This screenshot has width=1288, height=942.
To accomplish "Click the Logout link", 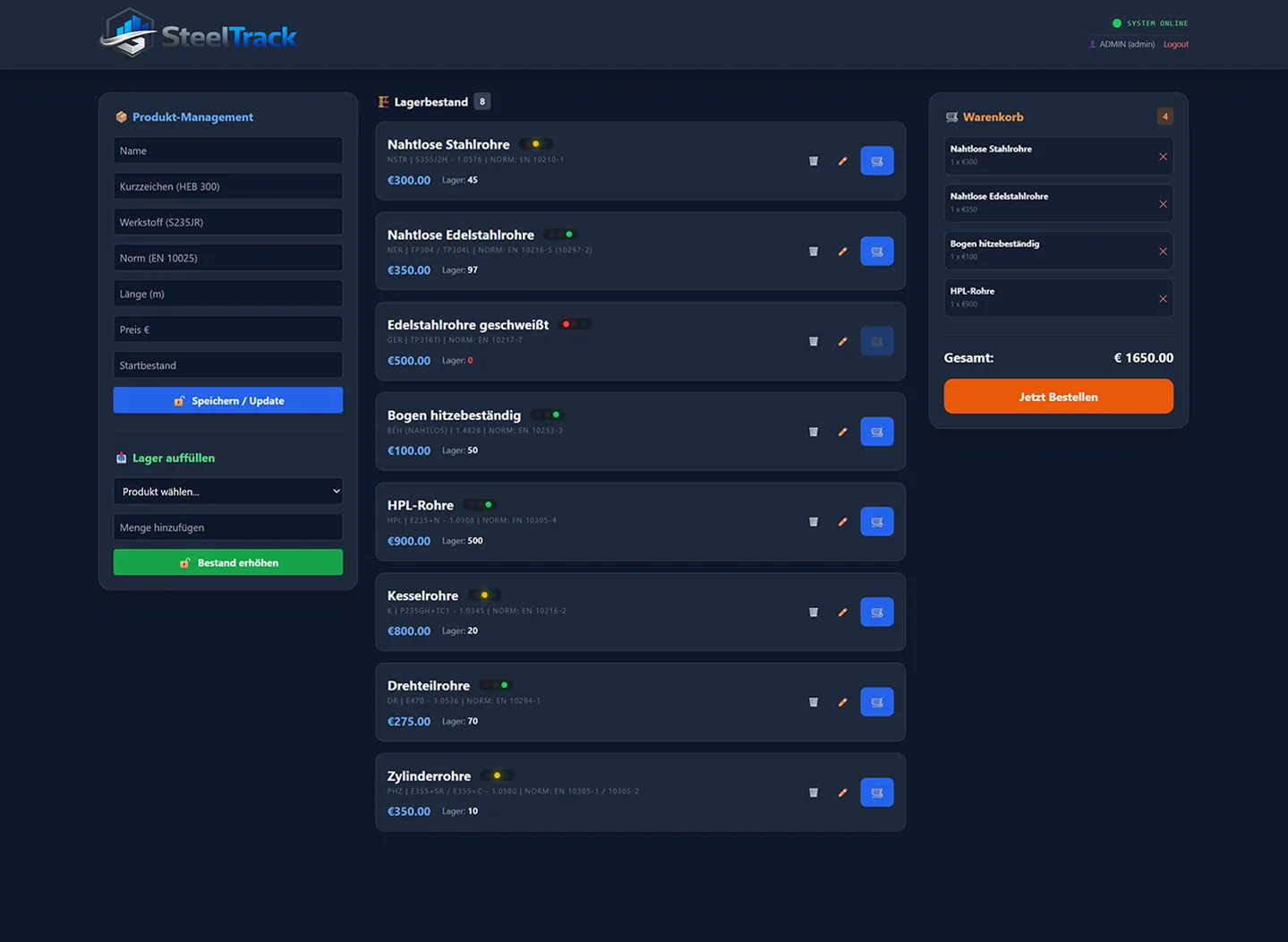I will (1175, 43).
